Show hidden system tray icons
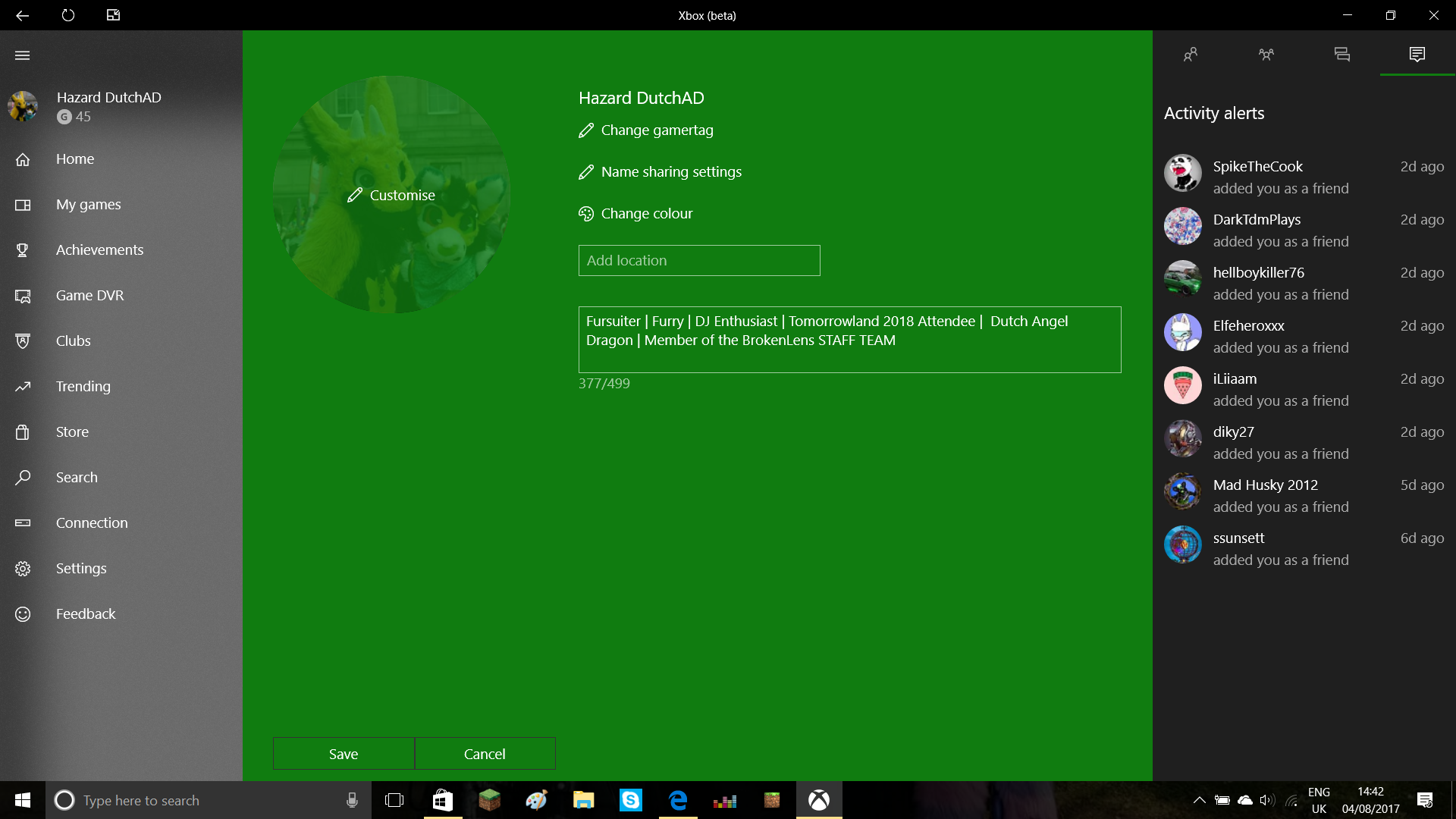Viewport: 1456px width, 819px height. coord(1199,800)
